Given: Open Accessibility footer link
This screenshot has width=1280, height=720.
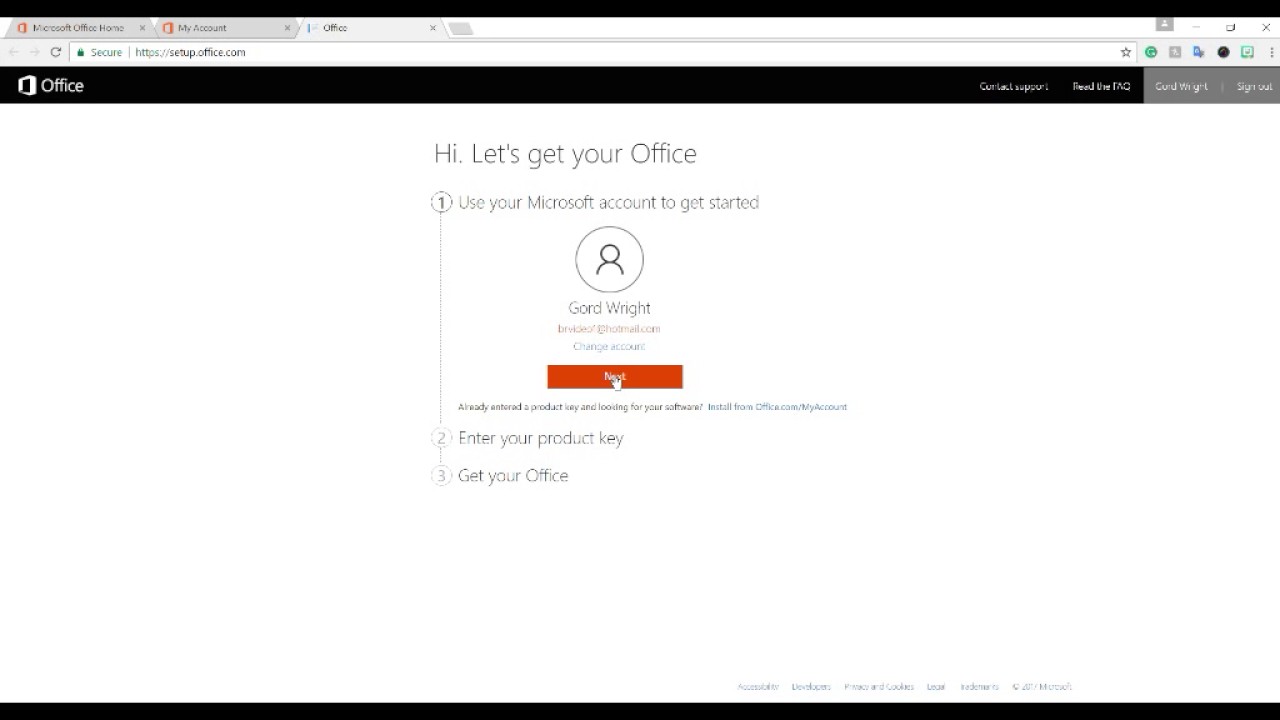Looking at the screenshot, I should coord(758,687).
